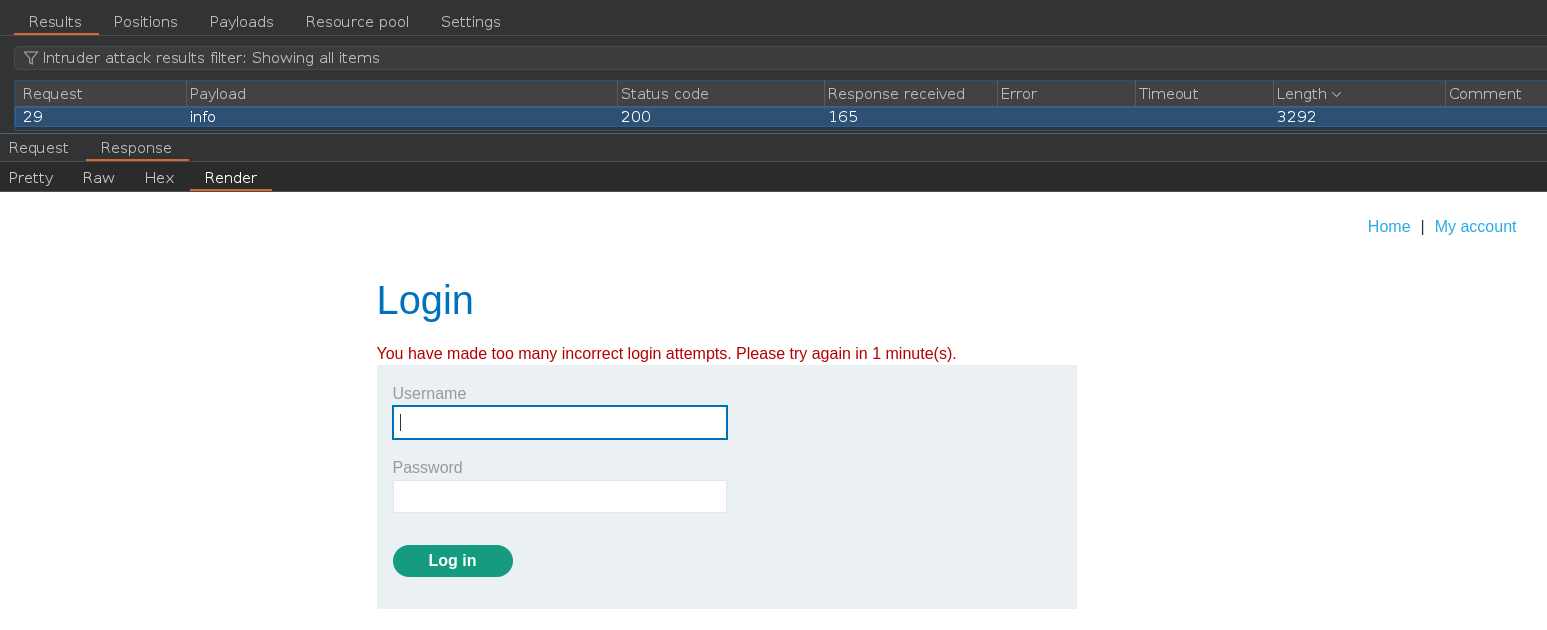Viewport: 1547px width, 630px height.
Task: Open the My account link
Action: 1475,227
